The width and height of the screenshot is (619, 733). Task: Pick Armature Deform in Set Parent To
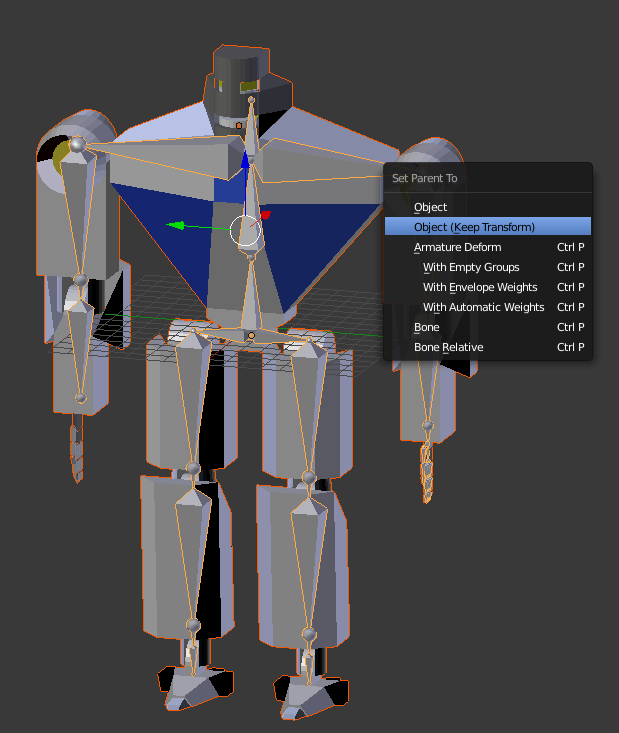click(x=457, y=247)
